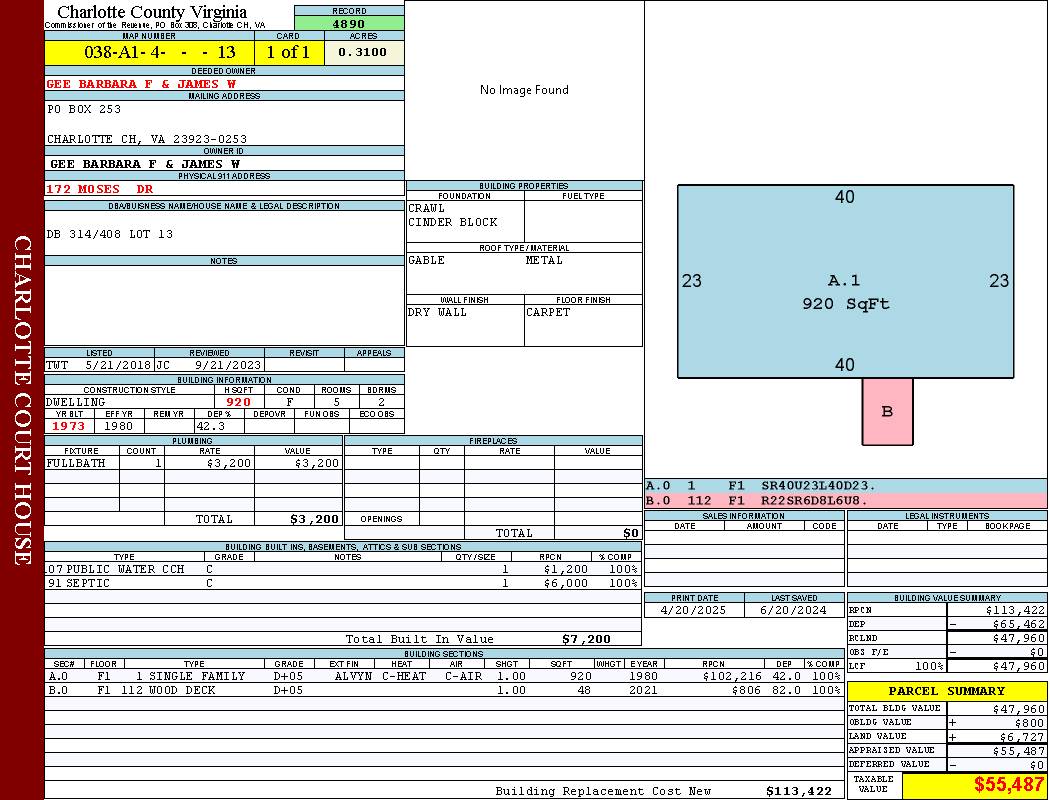Click the yellow PARCEL SUMMARY header
1050x800 pixels.
click(x=946, y=691)
